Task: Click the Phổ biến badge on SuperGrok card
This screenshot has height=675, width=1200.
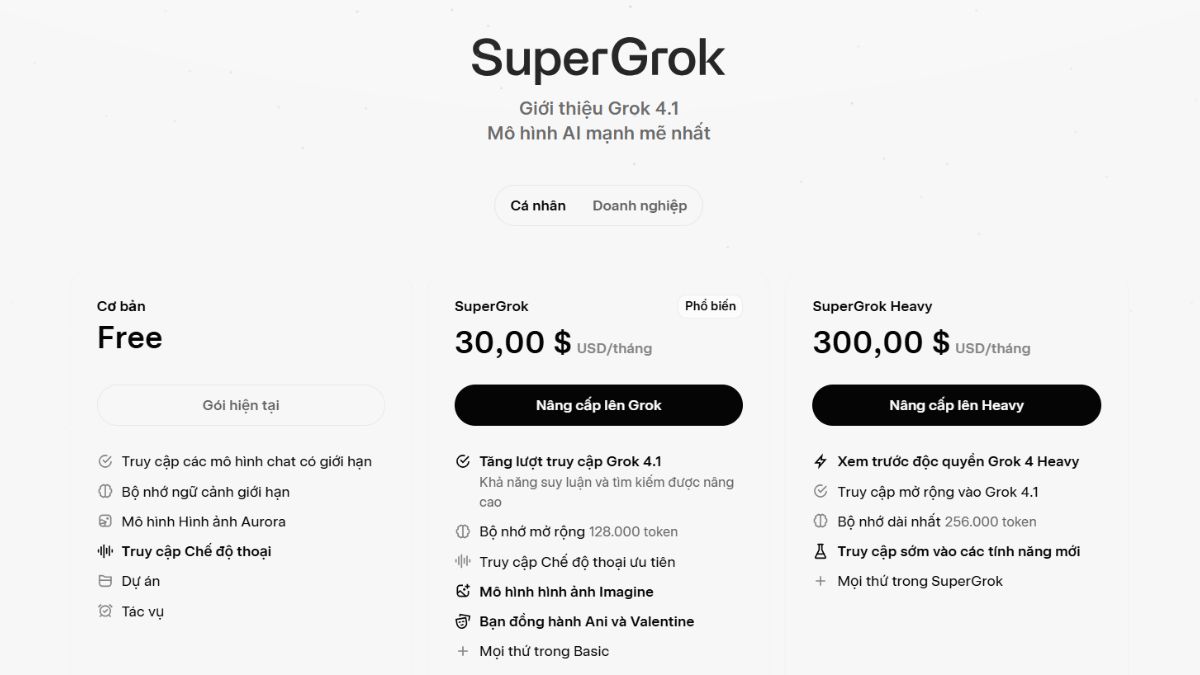Action: [711, 306]
